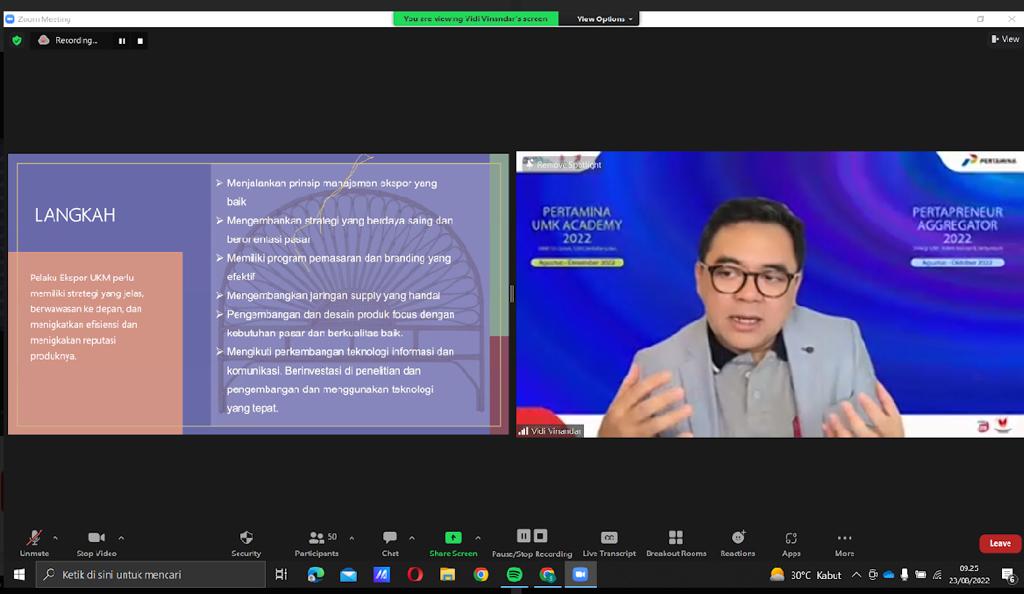Stop the camera video

click(97, 542)
